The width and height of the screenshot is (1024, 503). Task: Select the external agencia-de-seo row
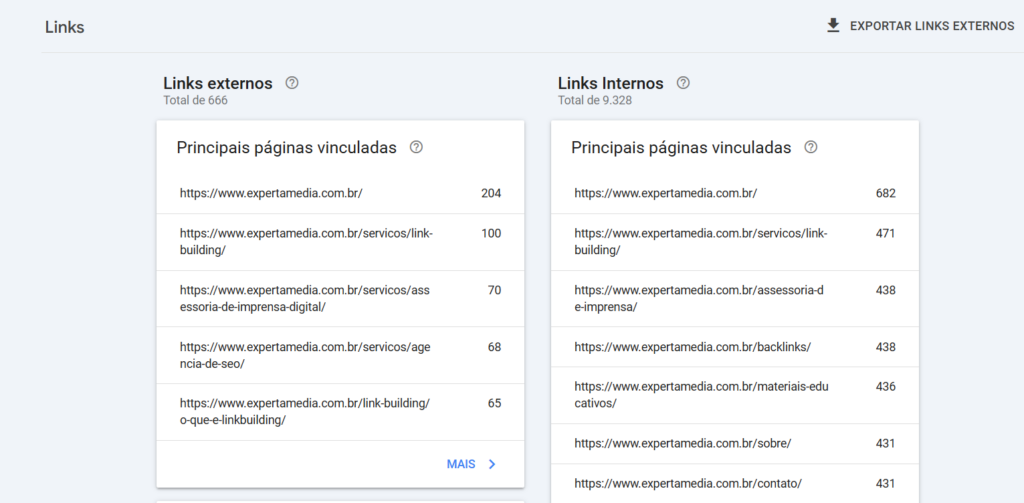pyautogui.click(x=340, y=355)
